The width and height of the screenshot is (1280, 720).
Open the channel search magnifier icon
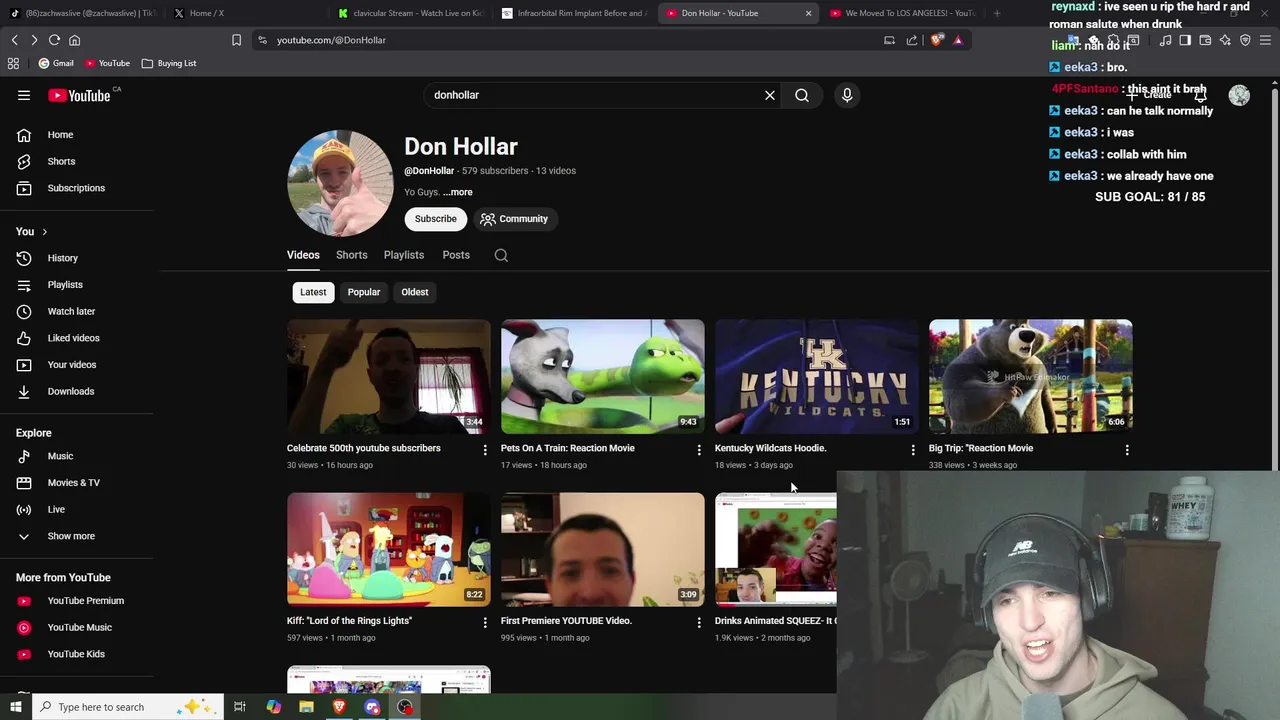tap(501, 255)
